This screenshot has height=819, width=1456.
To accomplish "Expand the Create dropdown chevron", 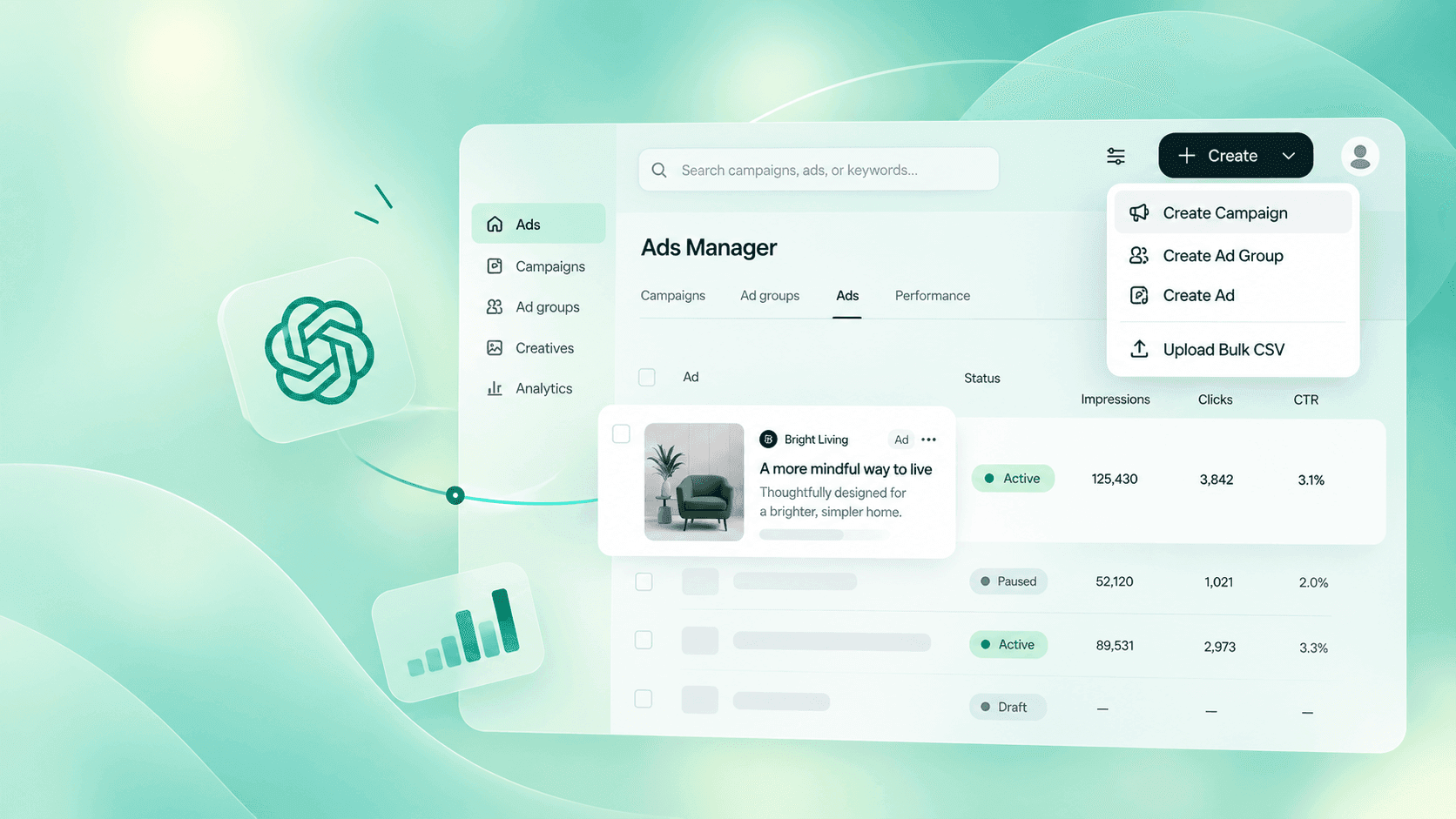I will pyautogui.click(x=1289, y=156).
